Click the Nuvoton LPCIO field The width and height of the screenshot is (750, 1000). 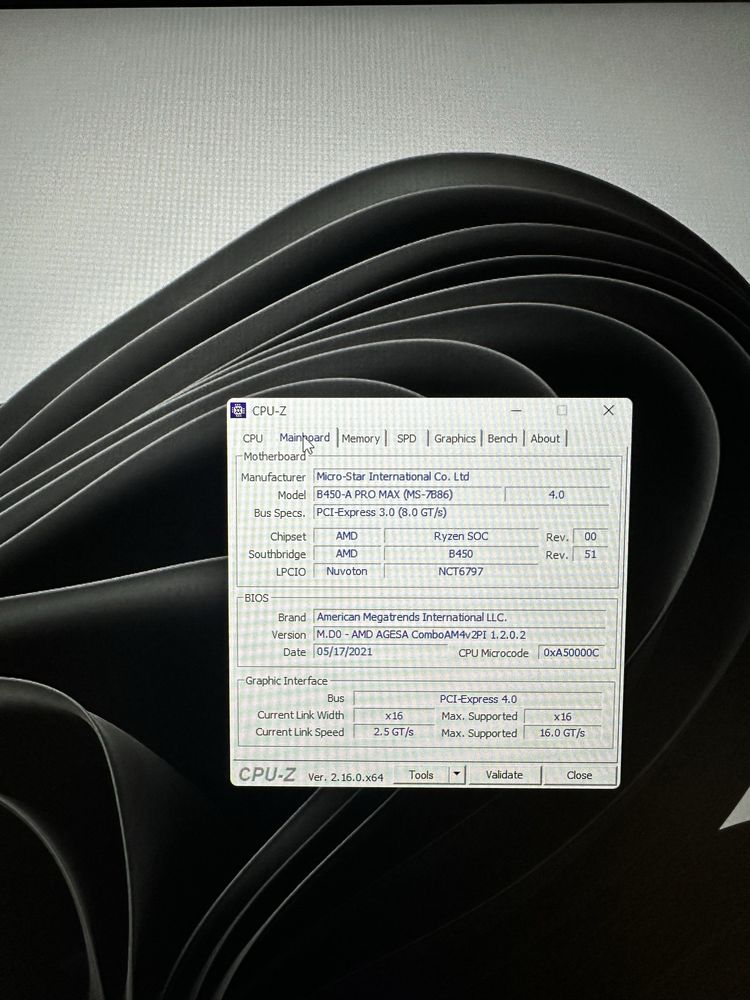coord(347,571)
